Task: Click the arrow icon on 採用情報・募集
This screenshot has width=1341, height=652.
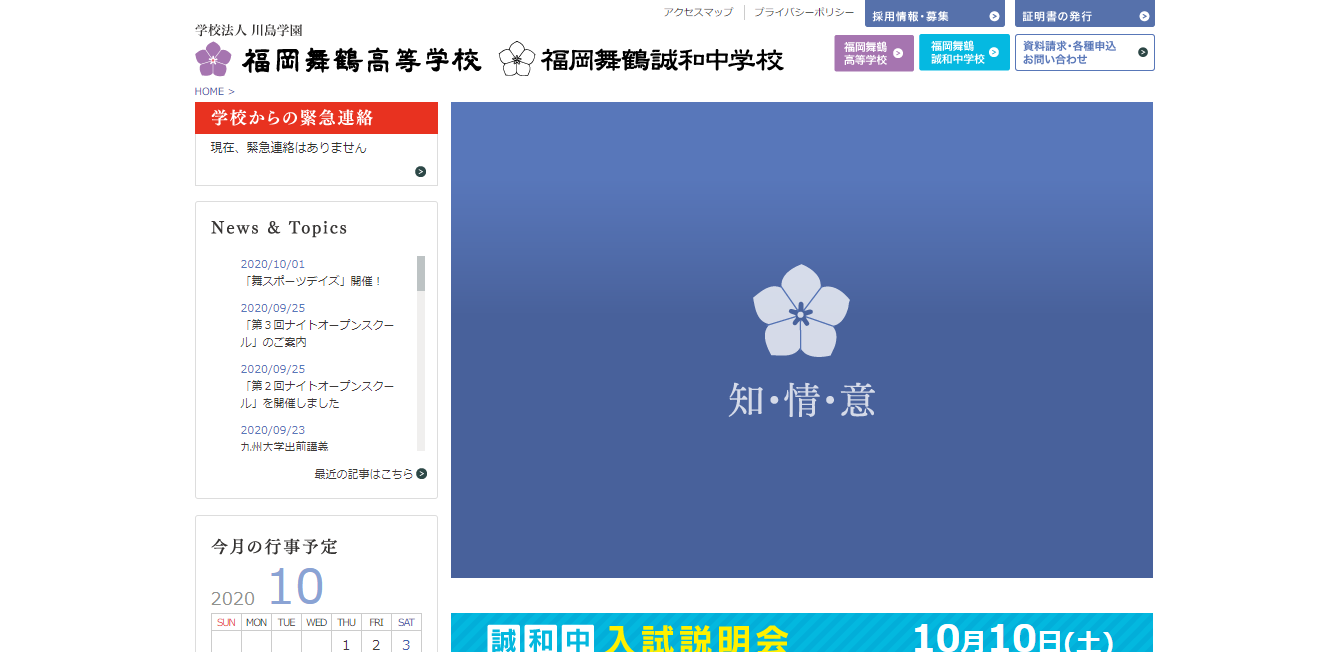Action: [x=993, y=15]
